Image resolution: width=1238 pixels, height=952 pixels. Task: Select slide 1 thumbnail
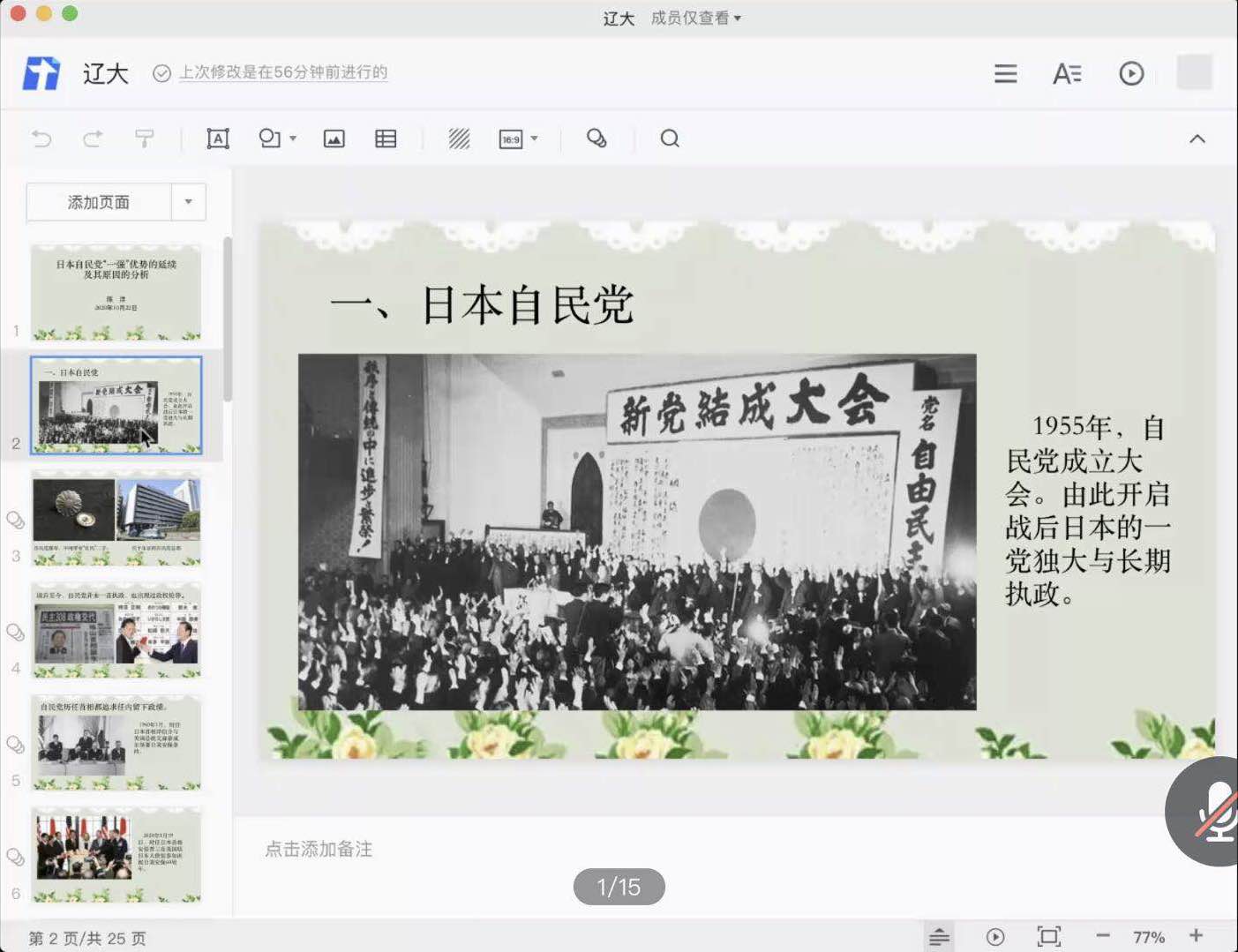point(116,293)
